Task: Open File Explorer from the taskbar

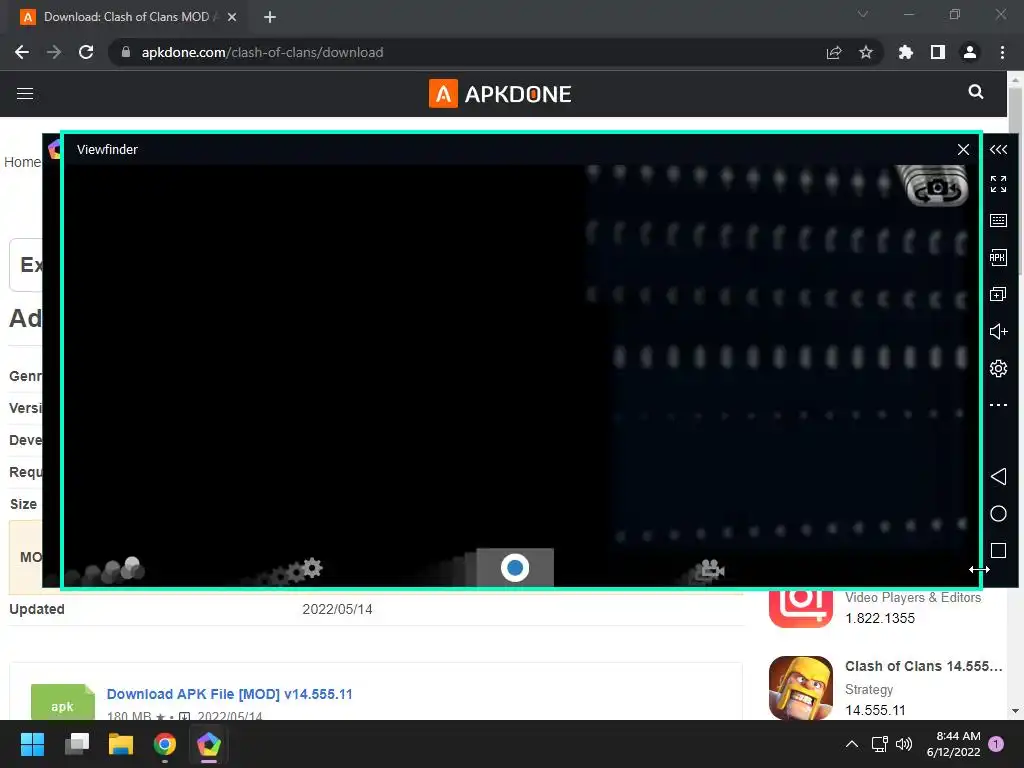Action: (x=121, y=744)
